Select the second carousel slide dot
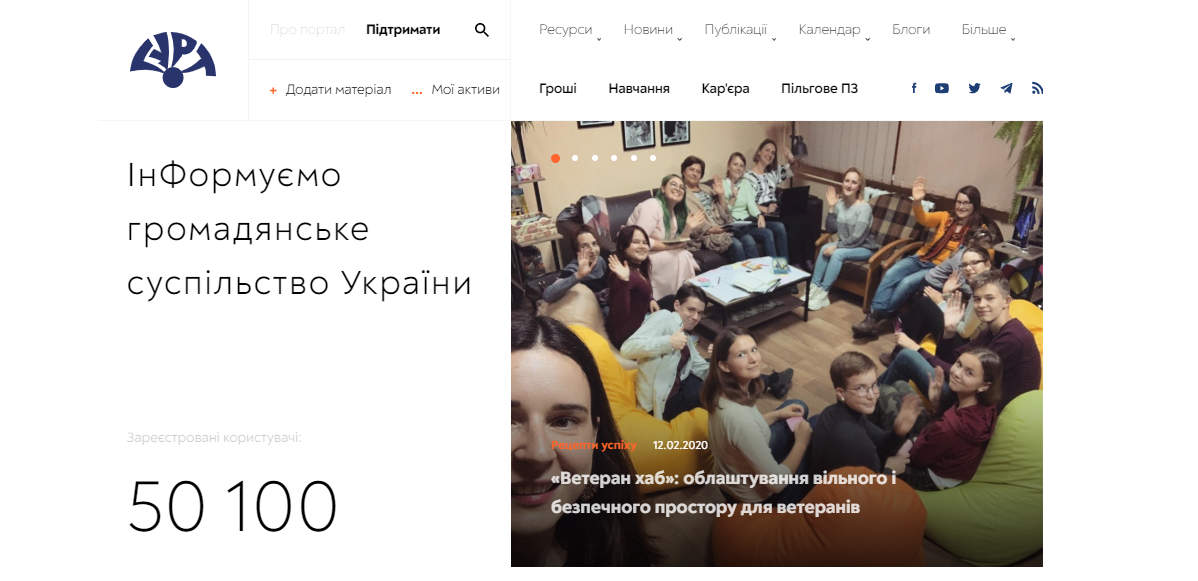 575,158
